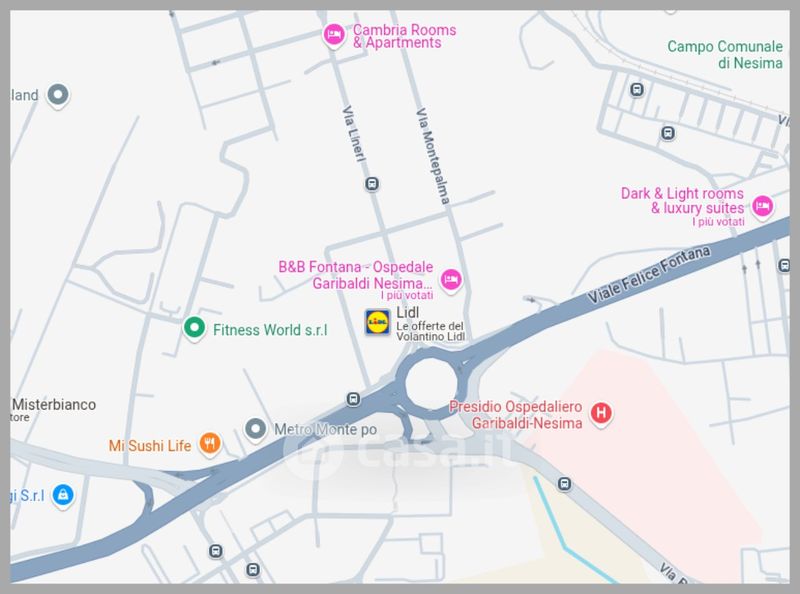
Task: Select the Campo Comunale di Nesima label
Action: pos(725,55)
